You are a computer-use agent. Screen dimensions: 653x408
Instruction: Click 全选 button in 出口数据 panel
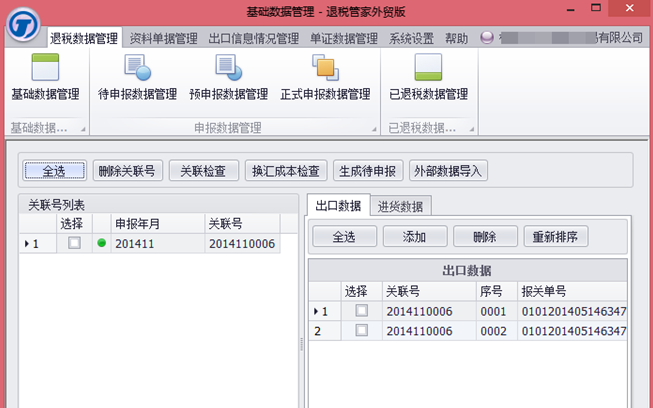(x=344, y=236)
